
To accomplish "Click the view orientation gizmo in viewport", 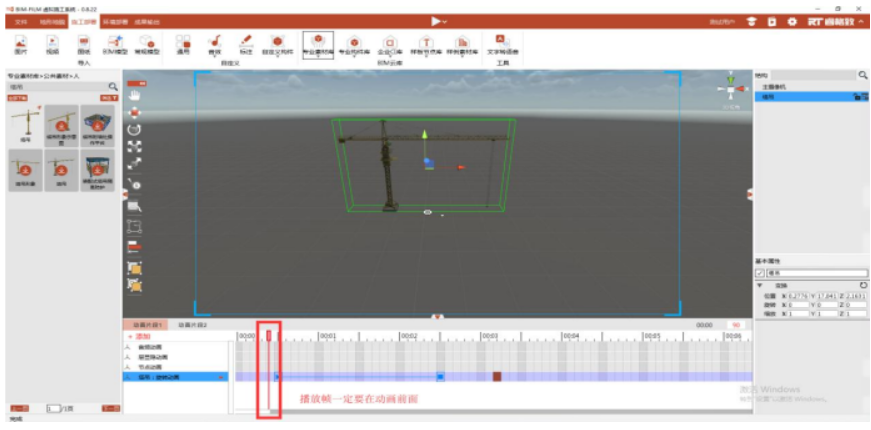I will tap(730, 88).
